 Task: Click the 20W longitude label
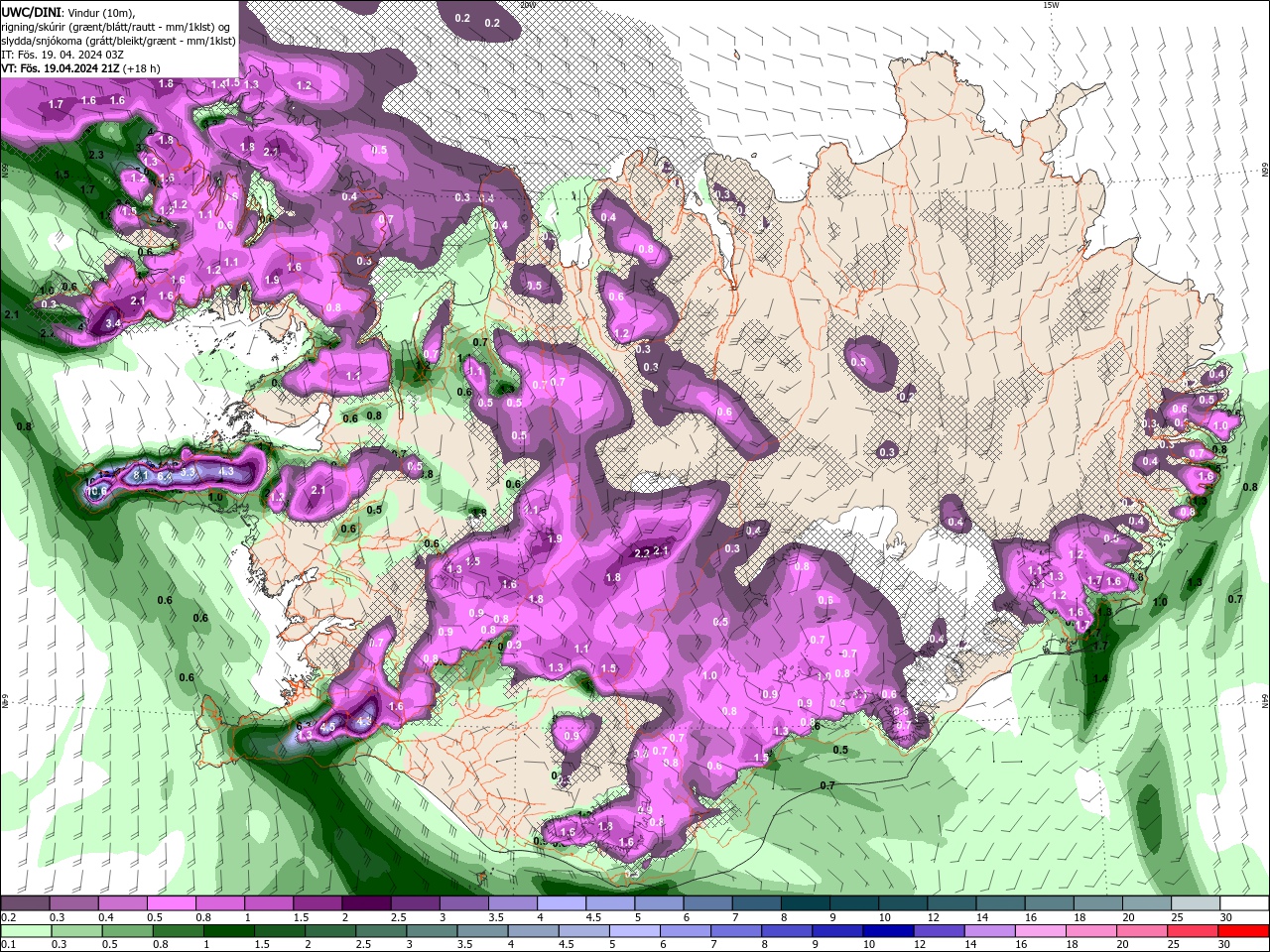527,5
